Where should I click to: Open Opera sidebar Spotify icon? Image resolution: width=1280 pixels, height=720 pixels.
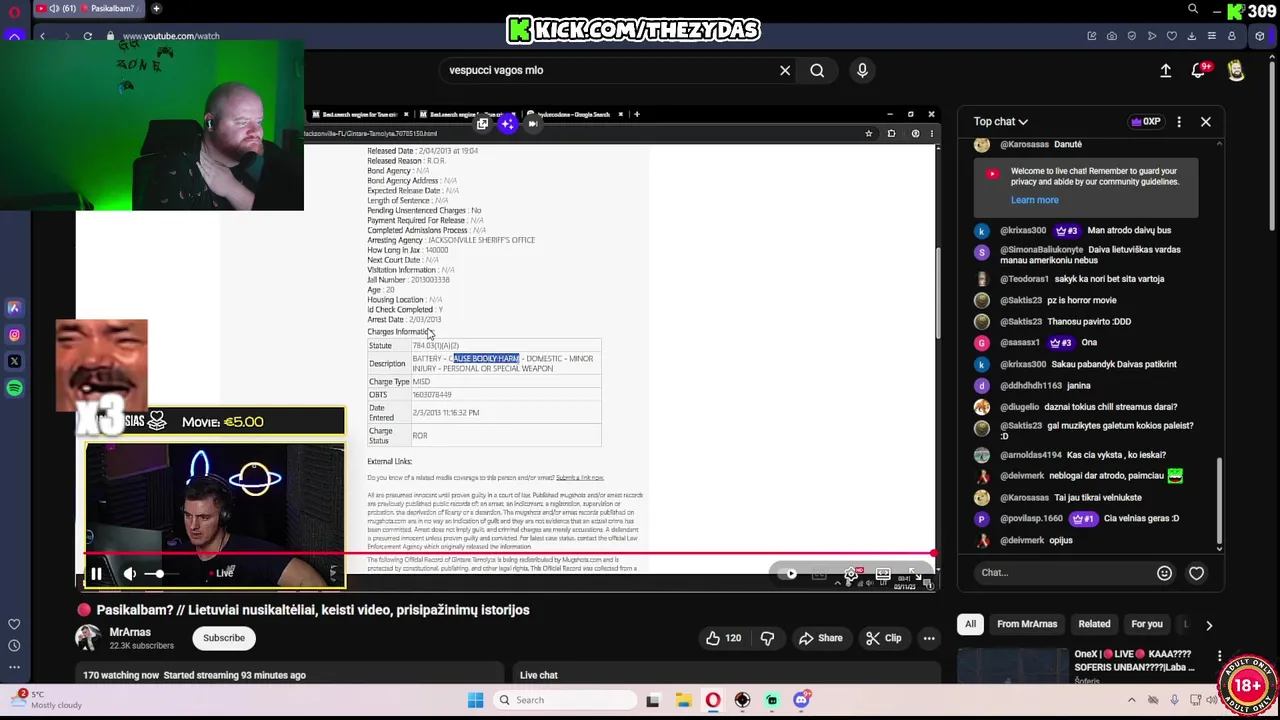[14, 388]
